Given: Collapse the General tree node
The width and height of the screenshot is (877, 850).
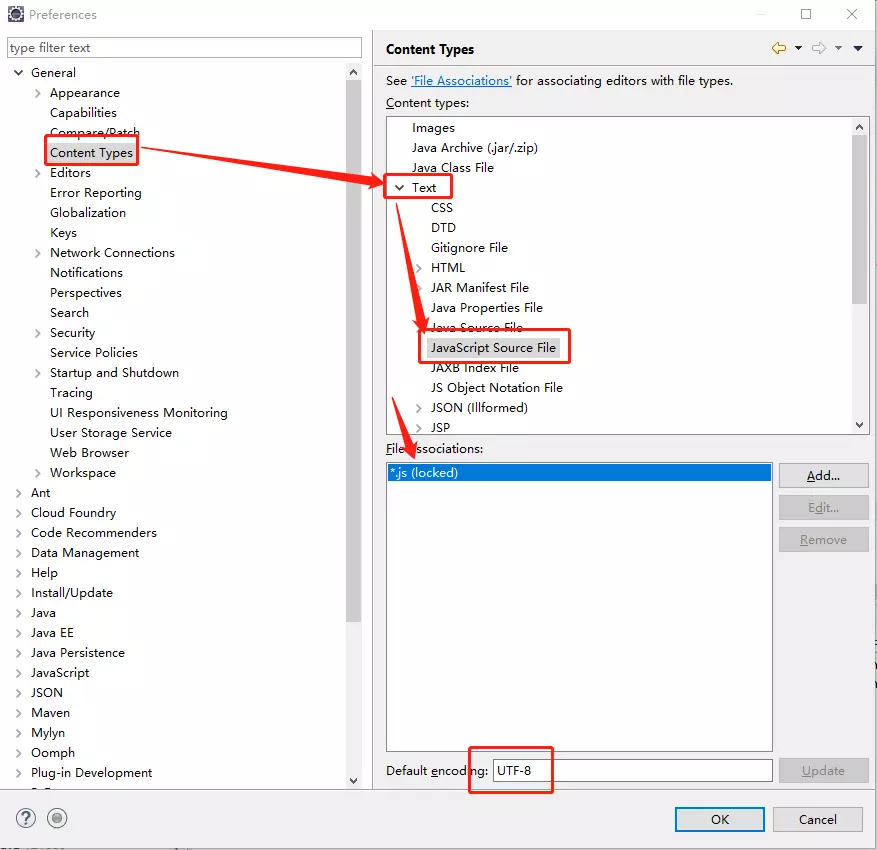Looking at the screenshot, I should pos(19,73).
